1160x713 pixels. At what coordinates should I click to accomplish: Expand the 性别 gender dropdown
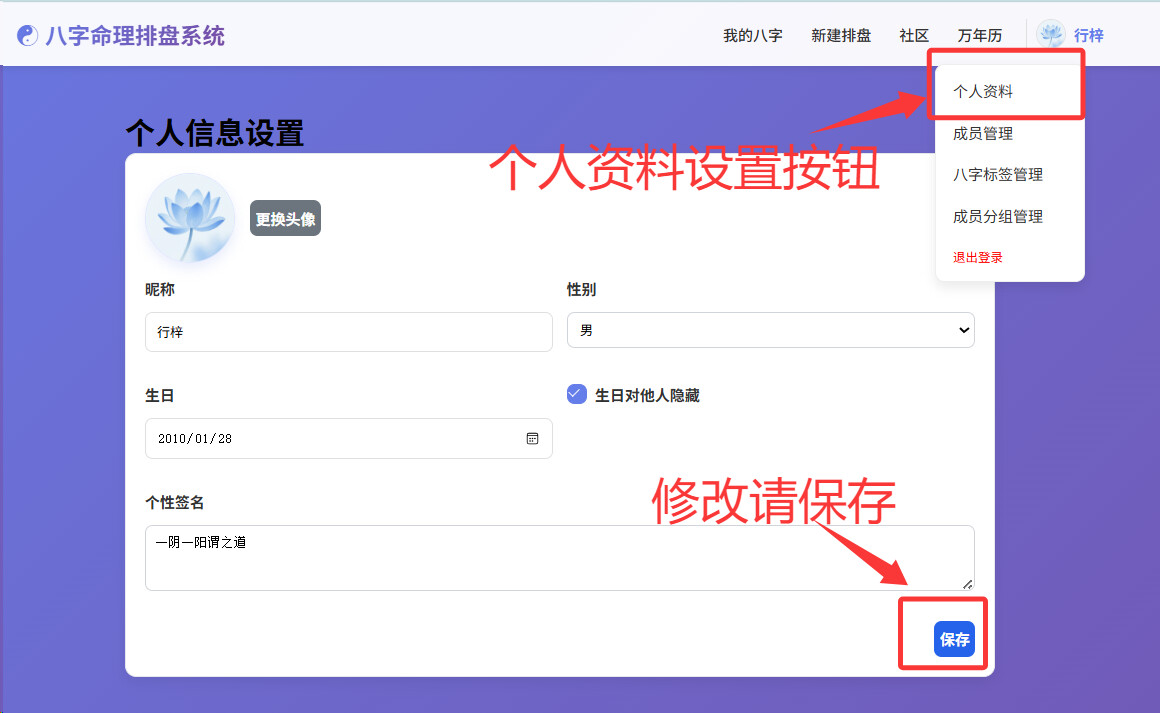(770, 330)
